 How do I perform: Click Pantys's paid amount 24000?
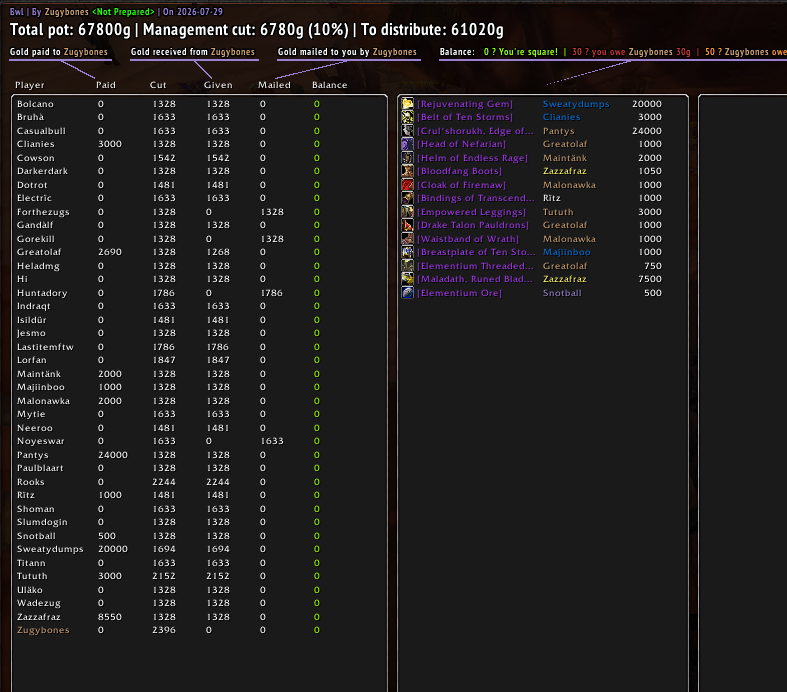(x=113, y=455)
